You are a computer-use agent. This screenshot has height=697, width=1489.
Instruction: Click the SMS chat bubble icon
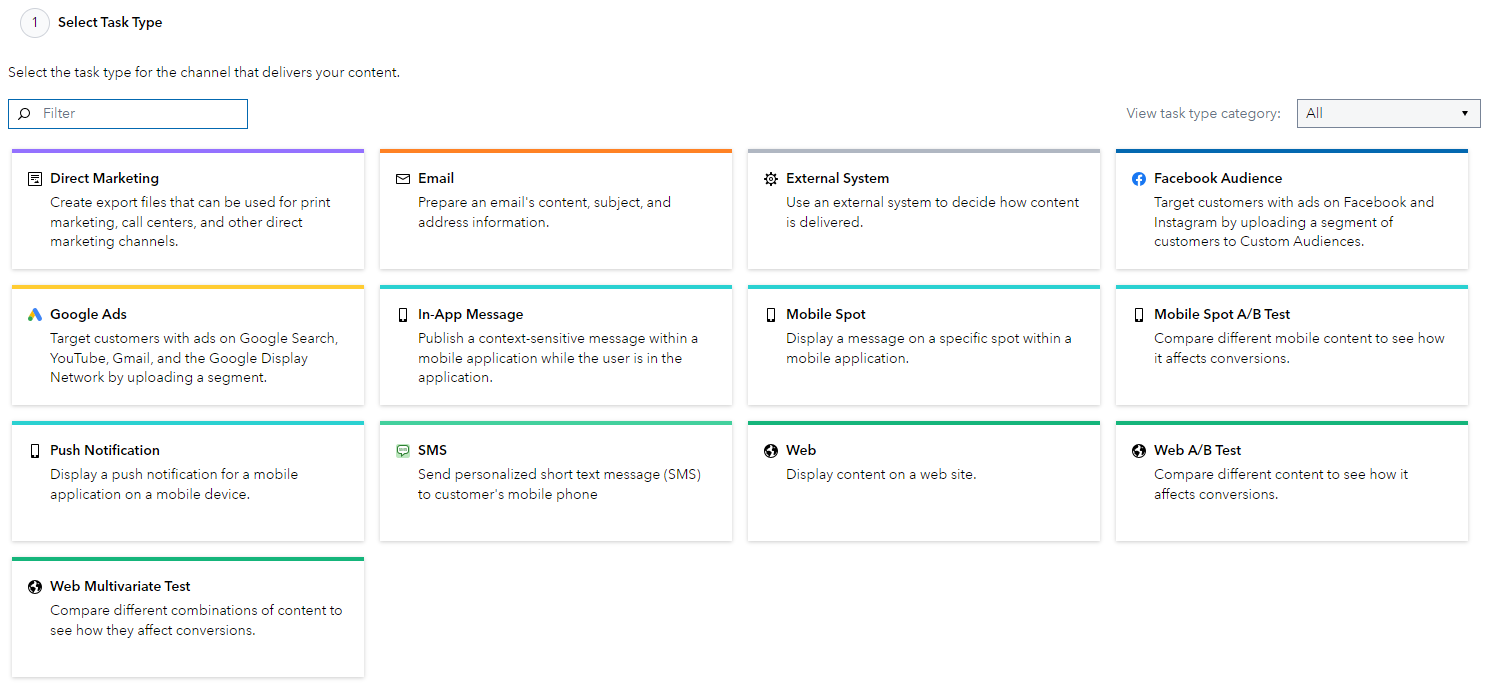[402, 450]
